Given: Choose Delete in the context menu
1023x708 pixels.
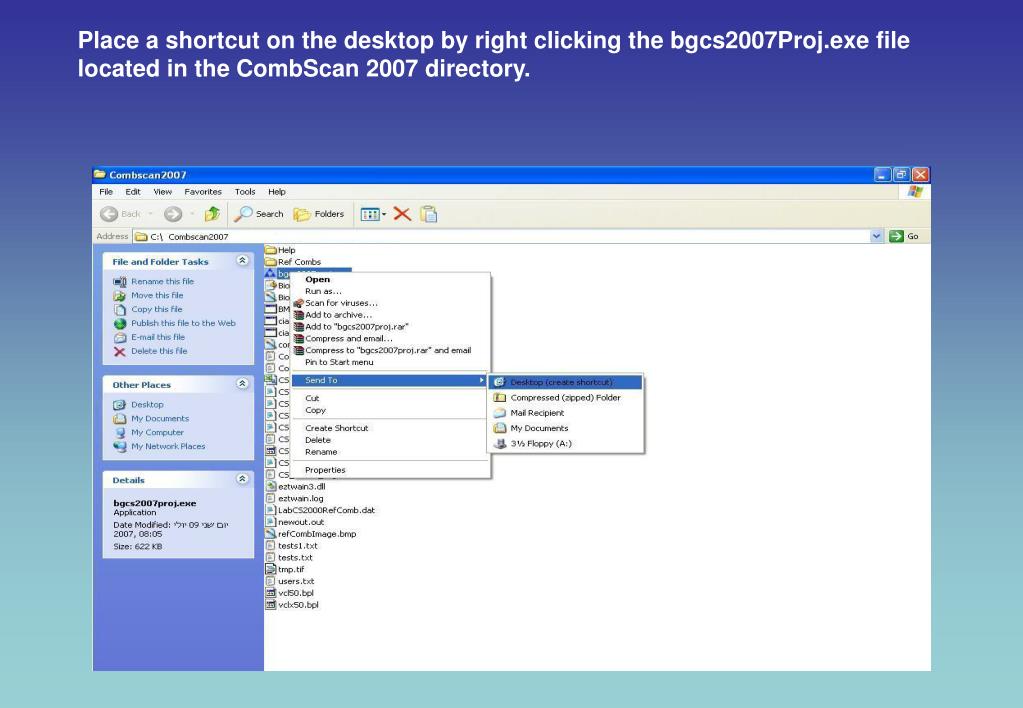Looking at the screenshot, I should pos(390,440).
